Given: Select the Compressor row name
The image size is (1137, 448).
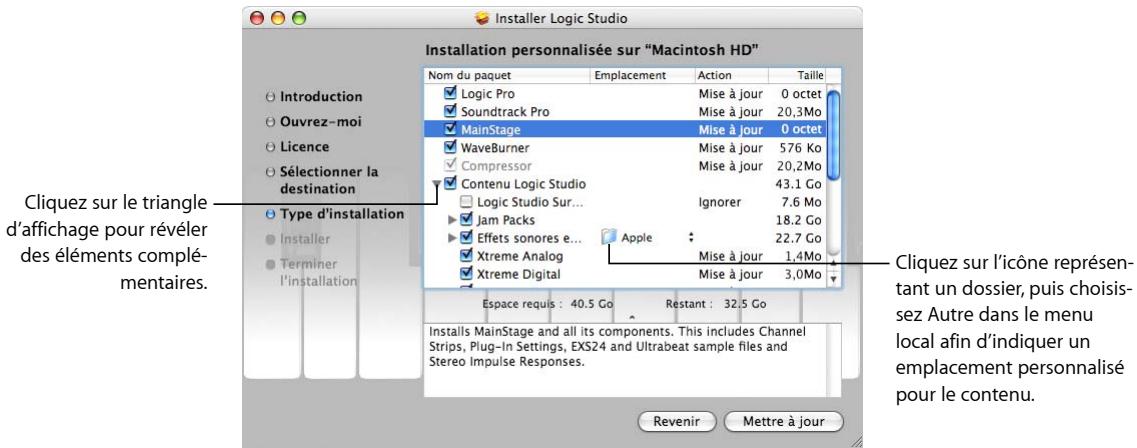Looking at the screenshot, I should pyautogui.click(x=496, y=166).
